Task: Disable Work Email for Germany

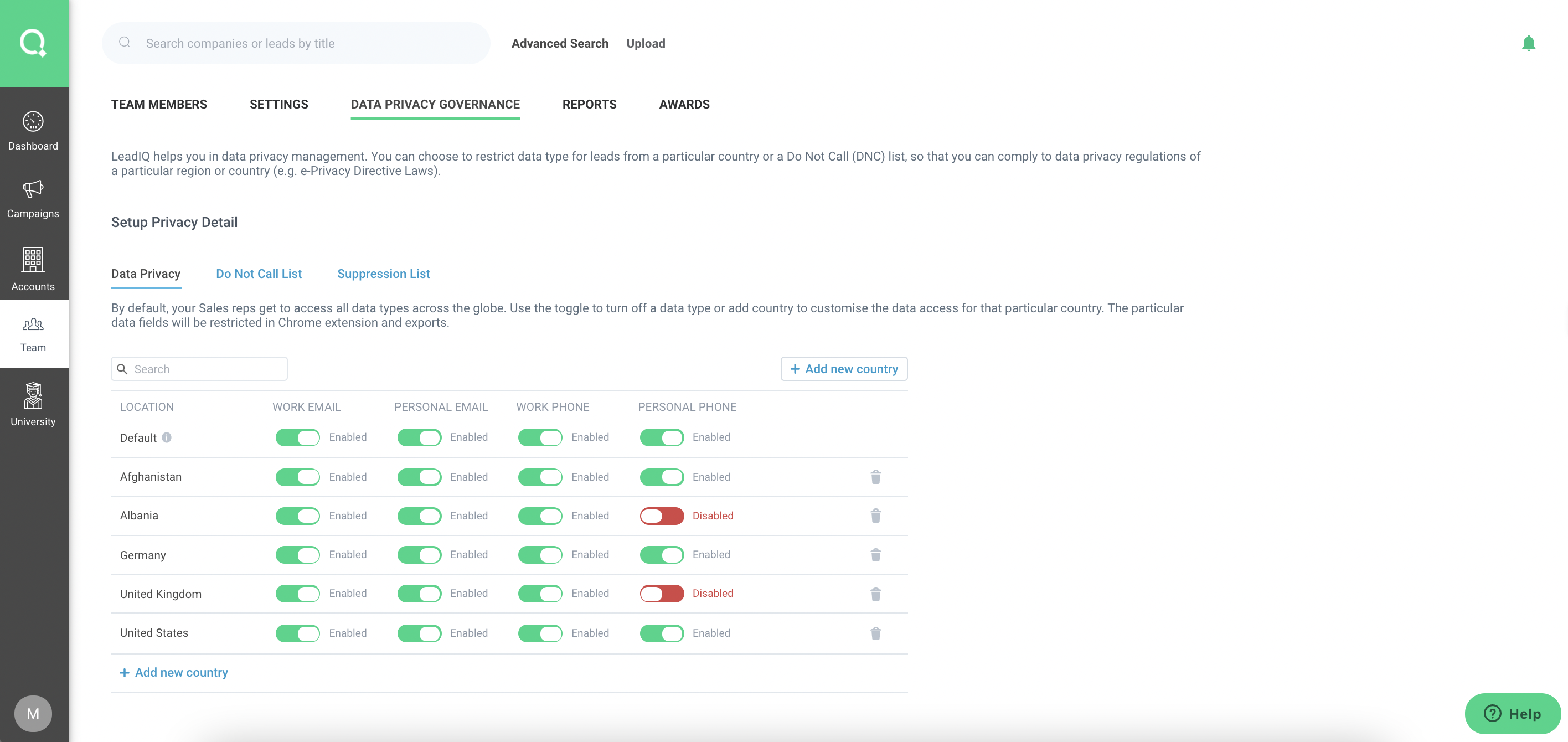Action: click(297, 554)
